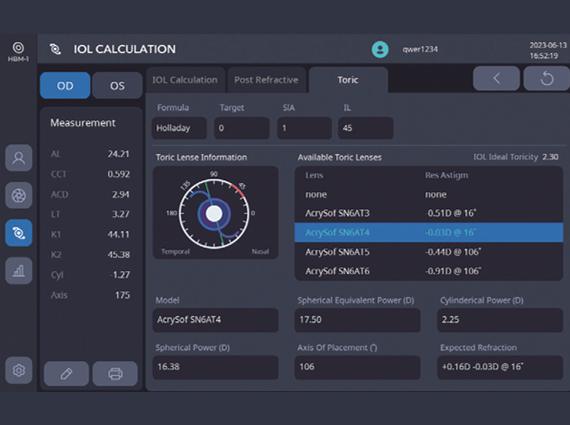Screen dimensions: 570x425
Task: Select the AcrySof SN6AT4 lens row
Action: [x=429, y=233]
